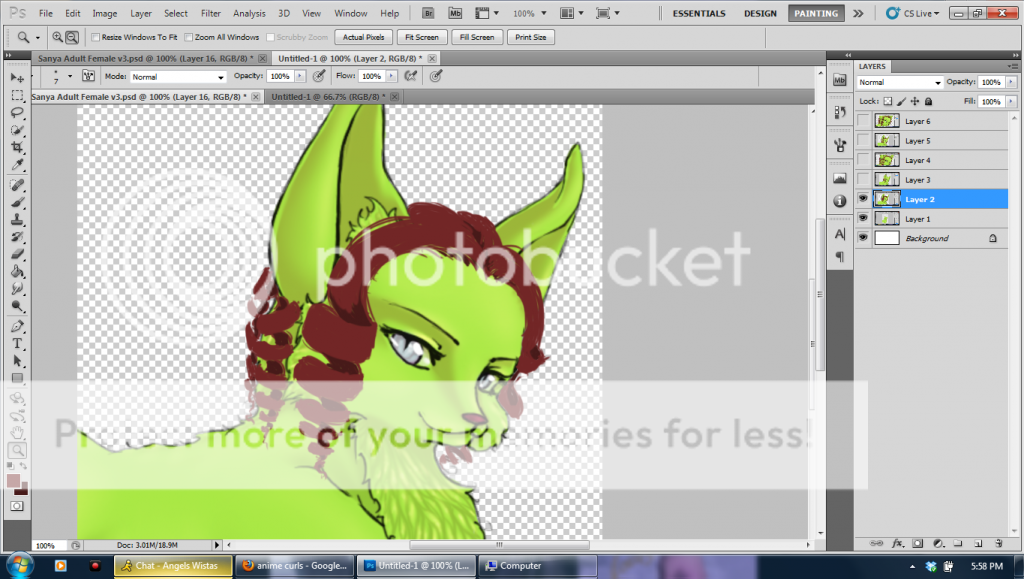
Task: Open the Layers panel Opacity slider arrow
Action: pyautogui.click(x=1012, y=82)
